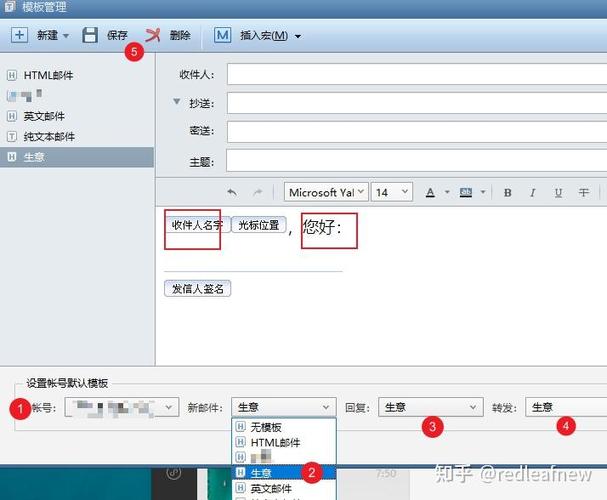This screenshot has height=500, width=607.
Task: Click the 收件人 input field
Action: click(x=417, y=74)
